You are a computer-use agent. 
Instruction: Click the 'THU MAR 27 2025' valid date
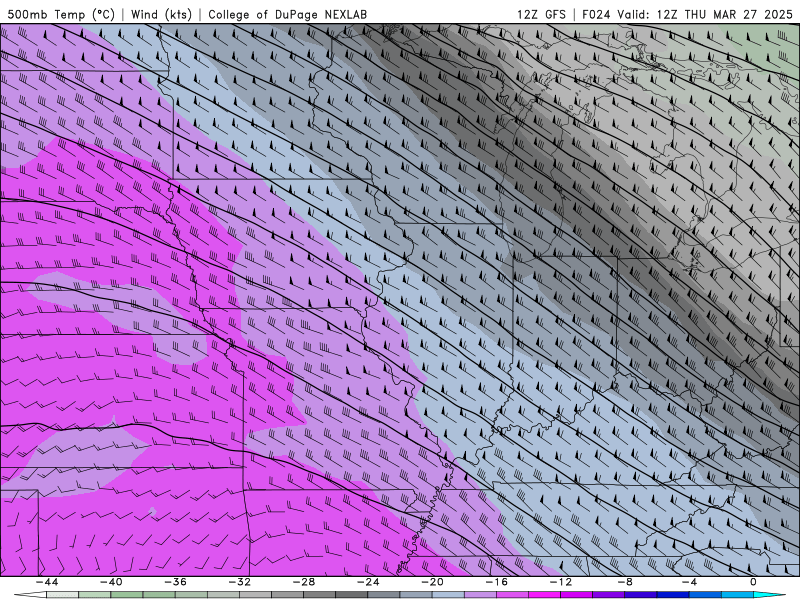point(738,14)
